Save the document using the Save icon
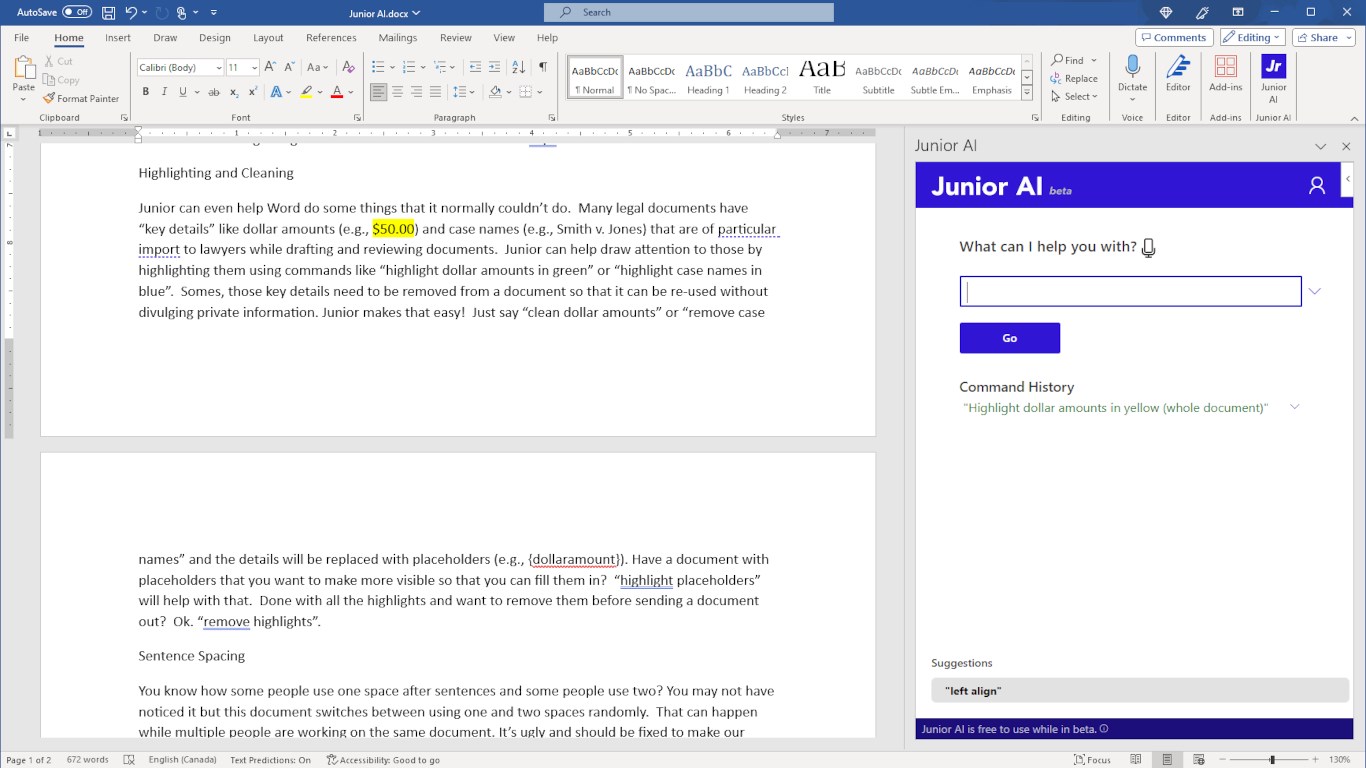1366x768 pixels. click(108, 13)
